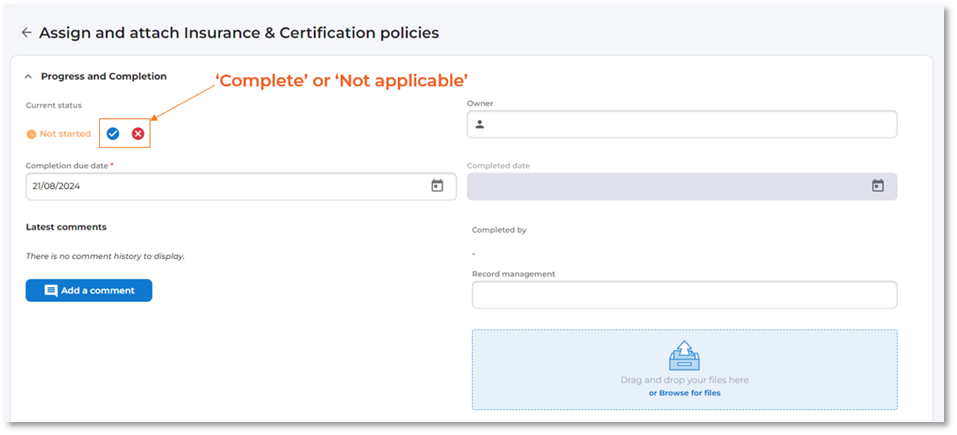
Task: Click the calendar icon in the Completed date field
Action: pyautogui.click(x=877, y=186)
